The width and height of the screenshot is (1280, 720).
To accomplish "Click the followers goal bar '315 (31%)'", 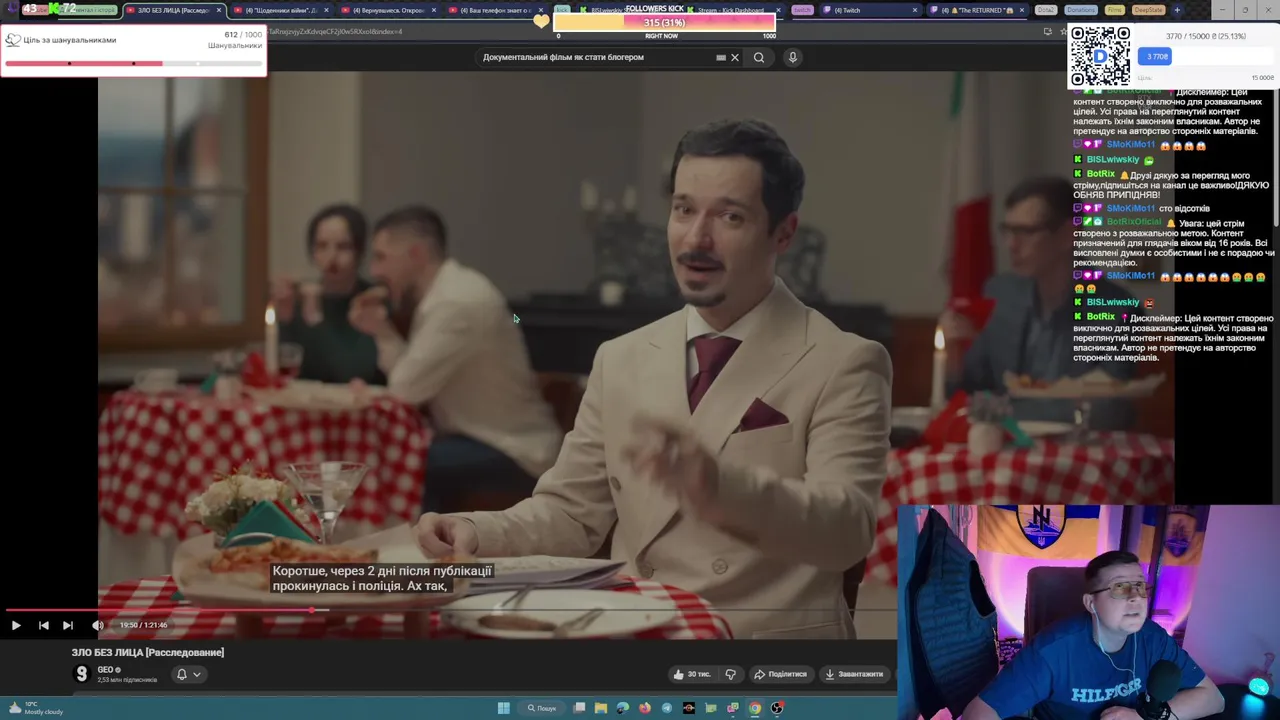I will (664, 23).
